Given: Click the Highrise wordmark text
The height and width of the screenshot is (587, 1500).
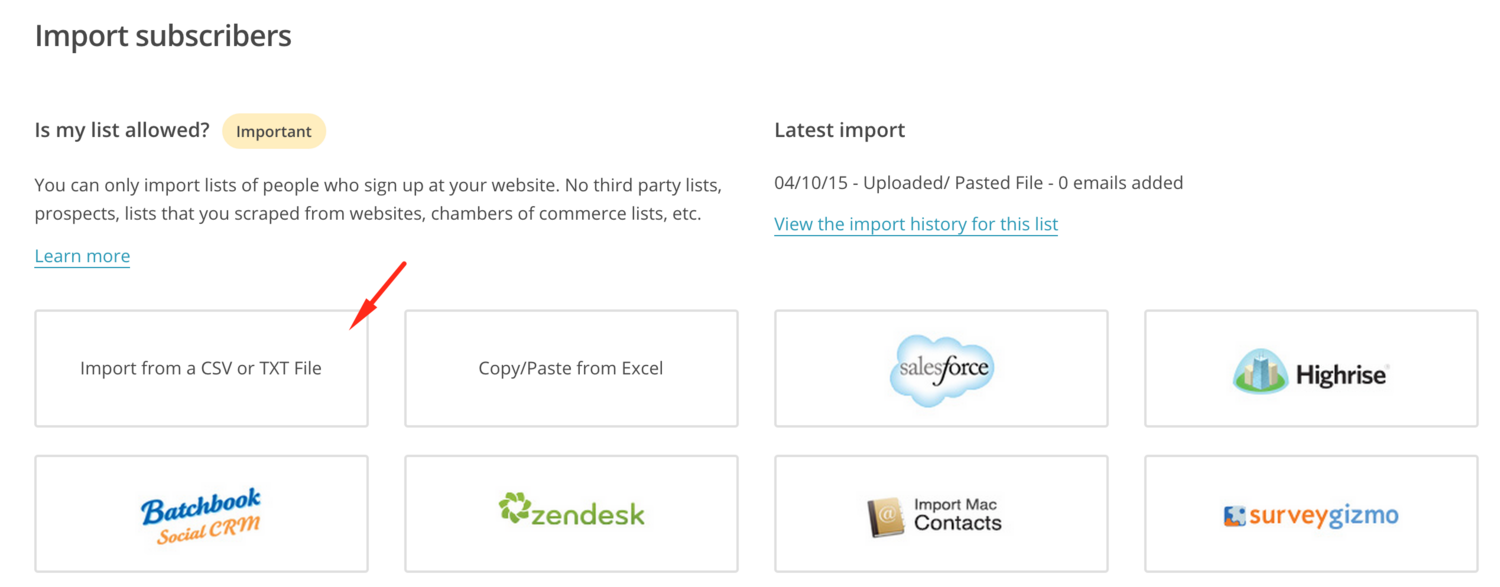Looking at the screenshot, I should 1342,375.
